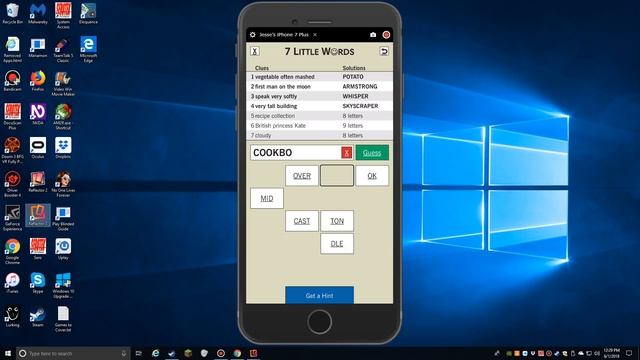
Task: Select the No One Lives Forever shortcut
Action: 63,184
